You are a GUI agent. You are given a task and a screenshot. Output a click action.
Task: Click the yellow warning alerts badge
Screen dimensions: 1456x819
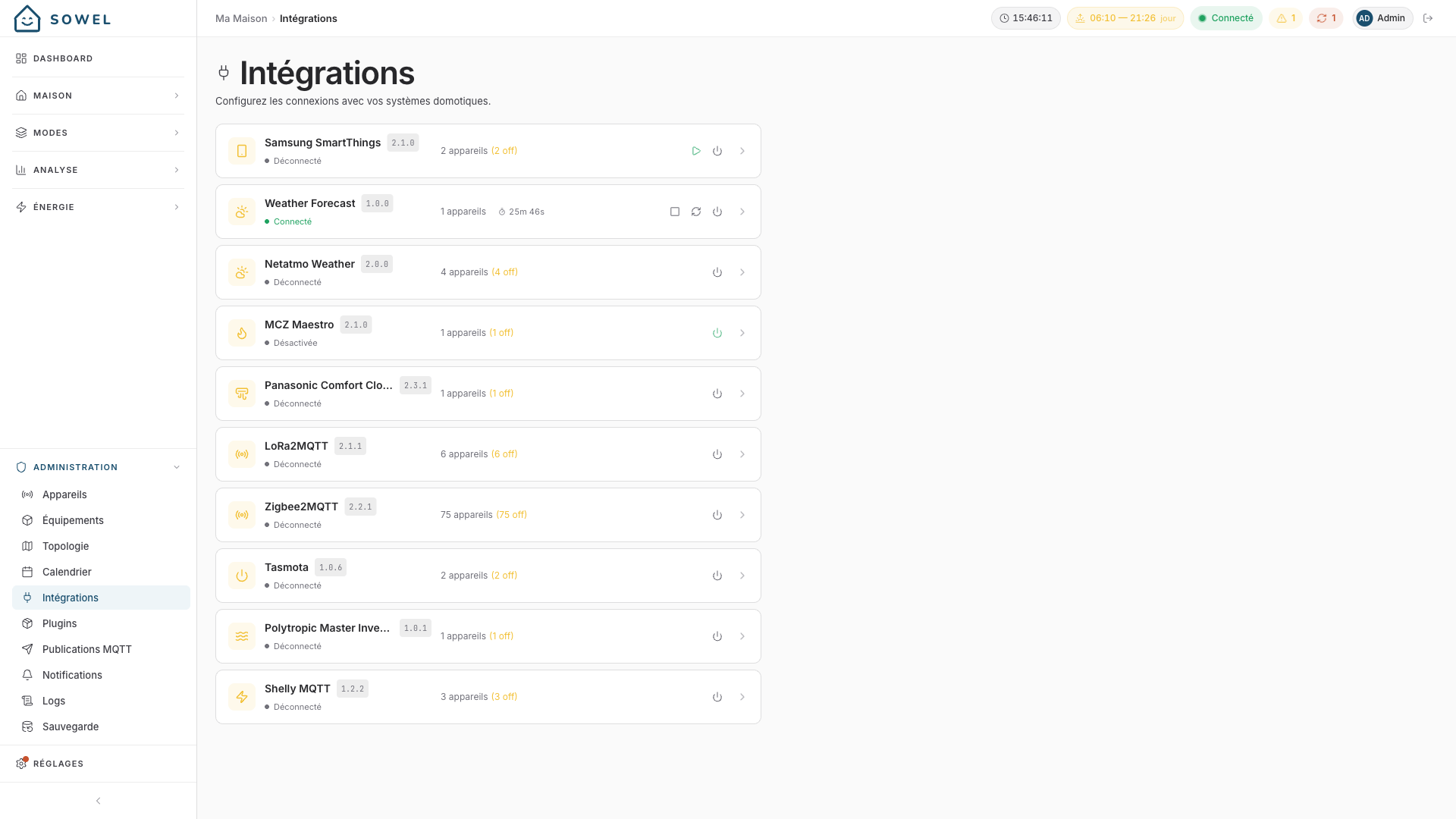1285,18
